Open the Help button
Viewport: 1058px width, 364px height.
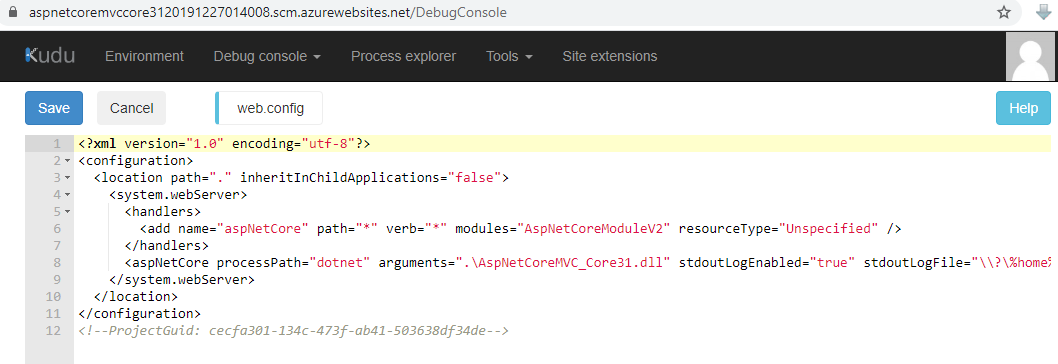click(1024, 108)
